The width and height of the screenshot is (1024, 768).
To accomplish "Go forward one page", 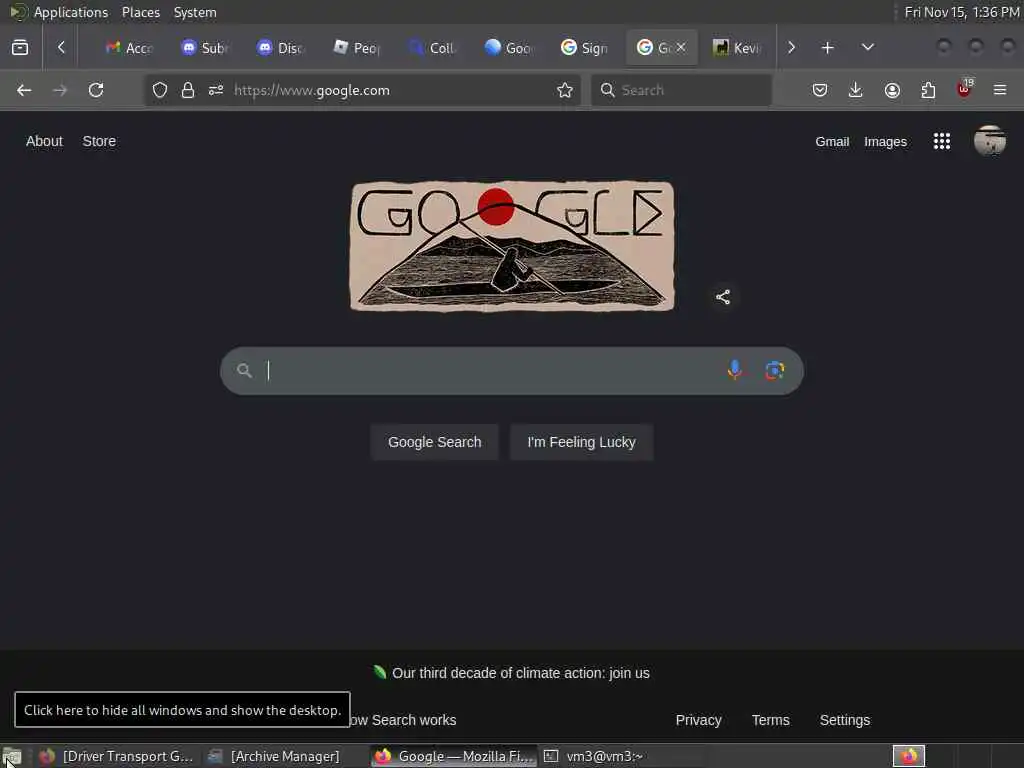I will point(60,90).
